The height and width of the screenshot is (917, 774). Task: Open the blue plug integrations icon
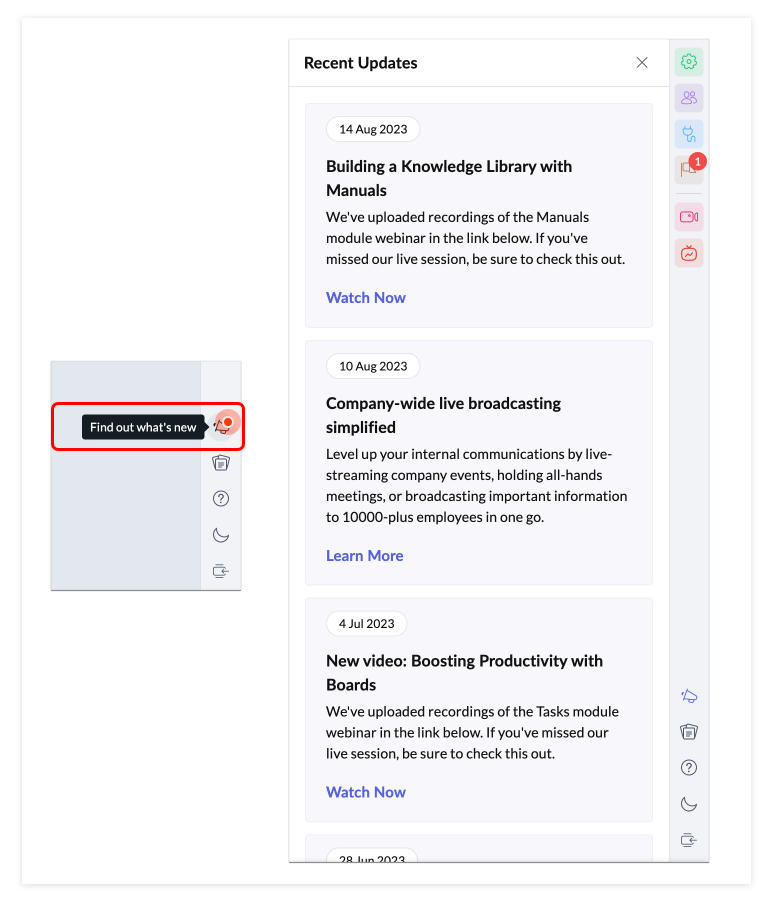coord(689,134)
